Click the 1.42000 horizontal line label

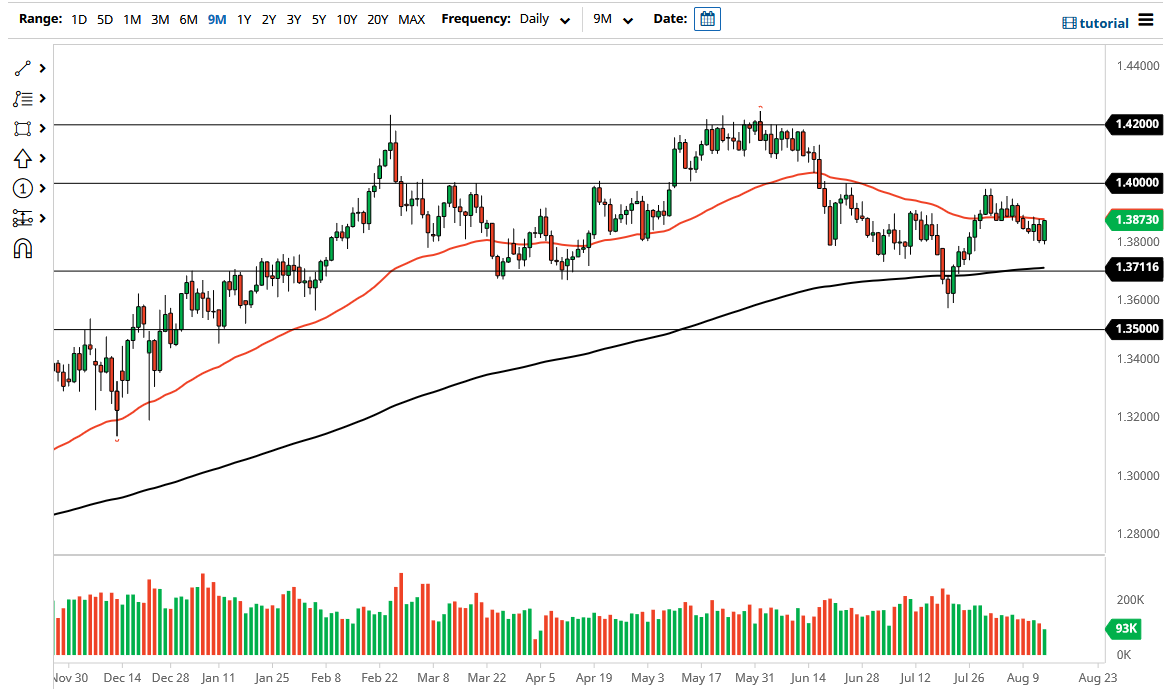(1134, 124)
